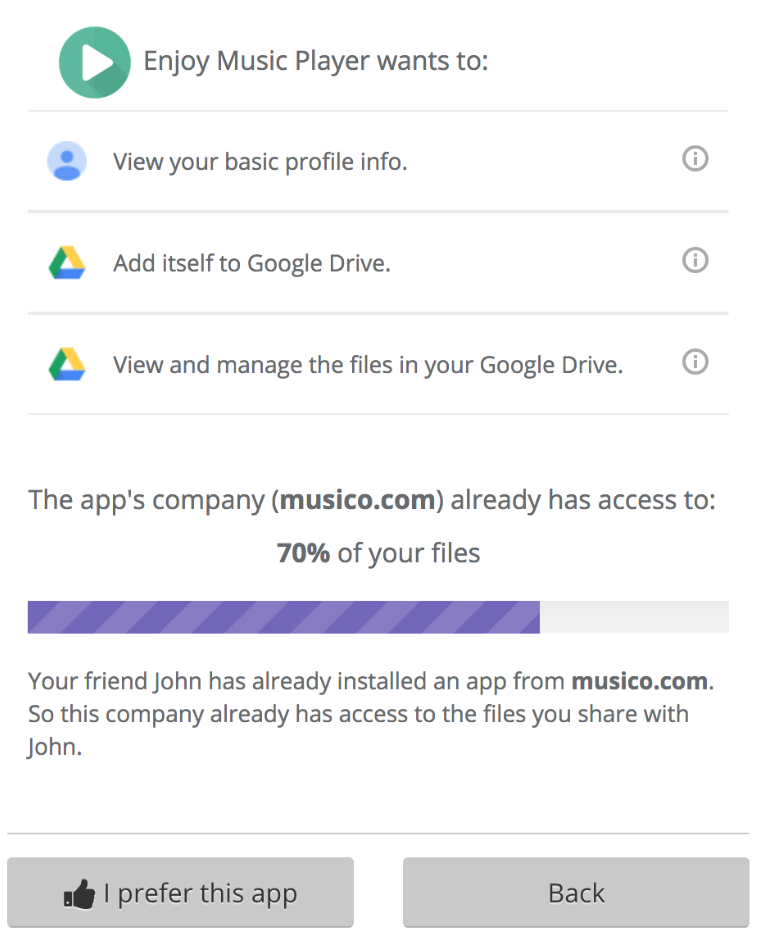This screenshot has height=938, width=760.
Task: Select View and manage the files row
Action: pyautogui.click(x=378, y=364)
